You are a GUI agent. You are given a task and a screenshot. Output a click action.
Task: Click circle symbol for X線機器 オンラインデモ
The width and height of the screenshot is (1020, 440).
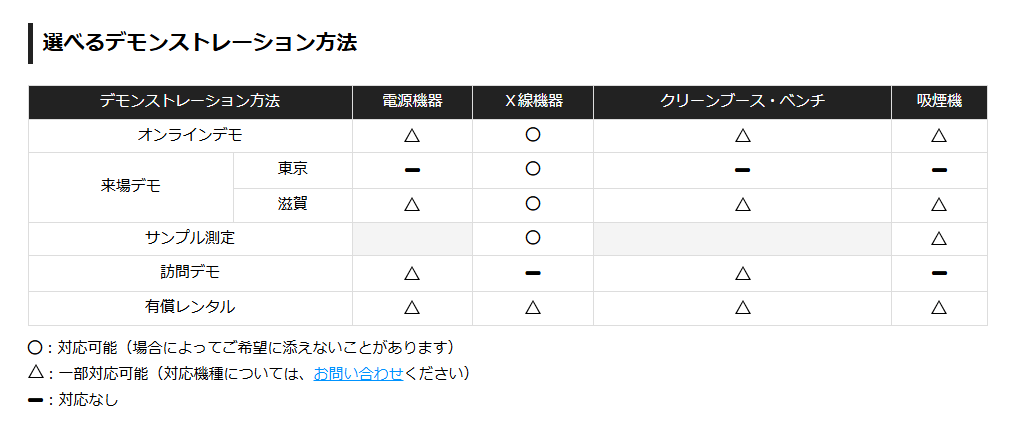[x=533, y=135]
